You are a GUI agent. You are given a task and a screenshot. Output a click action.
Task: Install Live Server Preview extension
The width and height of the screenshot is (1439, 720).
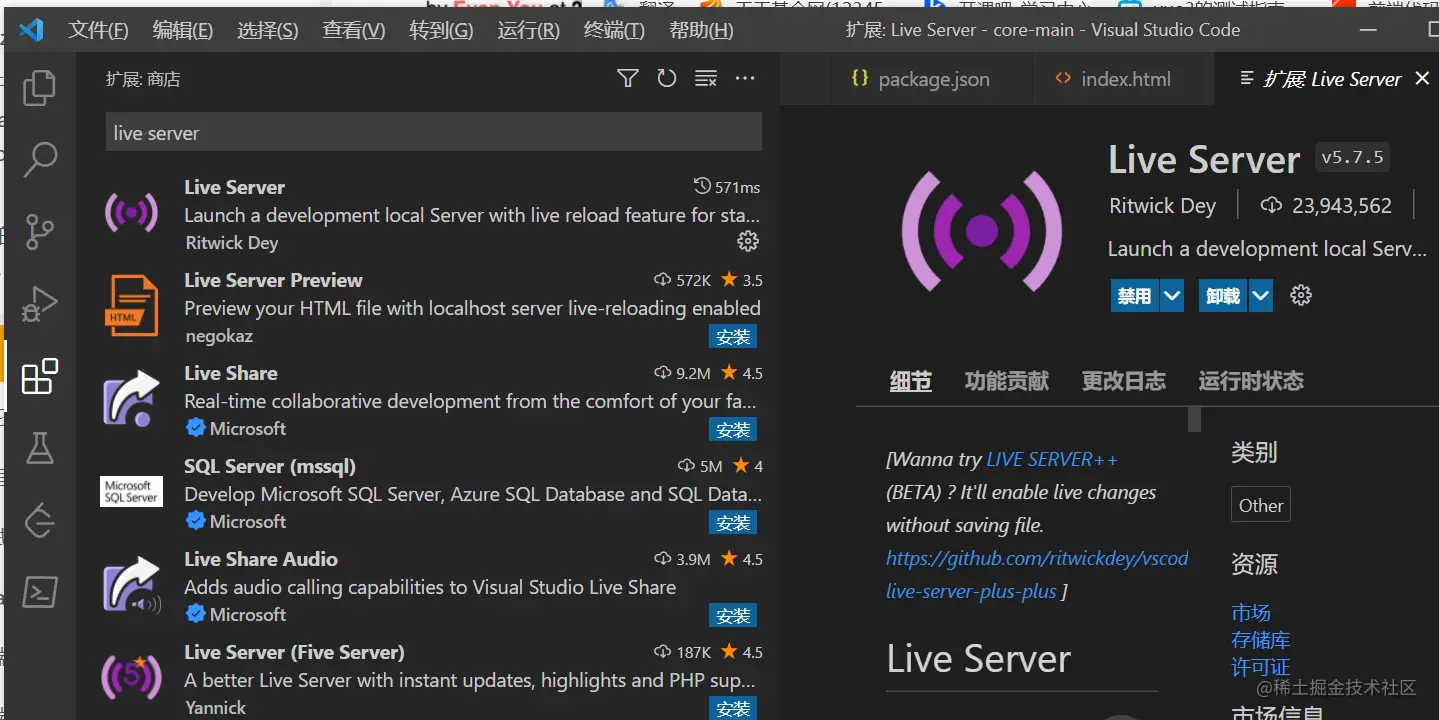pos(733,337)
